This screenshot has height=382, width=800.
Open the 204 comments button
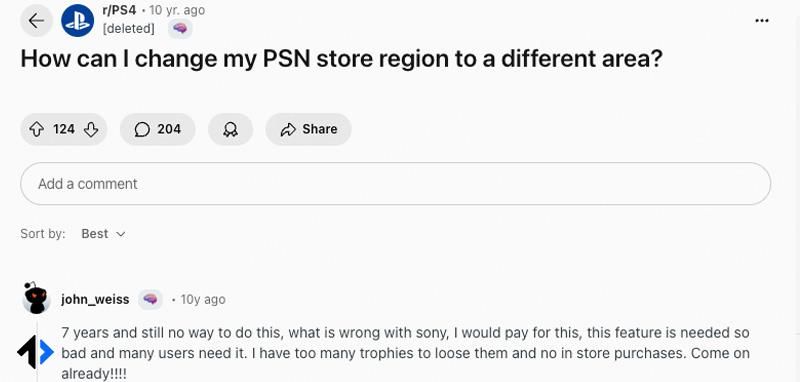(158, 130)
